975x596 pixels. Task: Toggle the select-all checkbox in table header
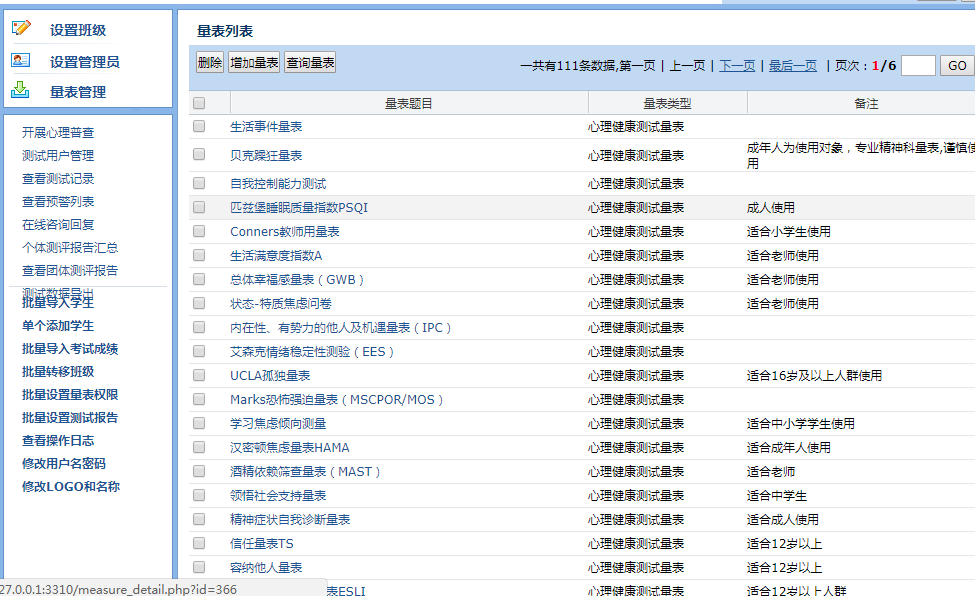199,103
